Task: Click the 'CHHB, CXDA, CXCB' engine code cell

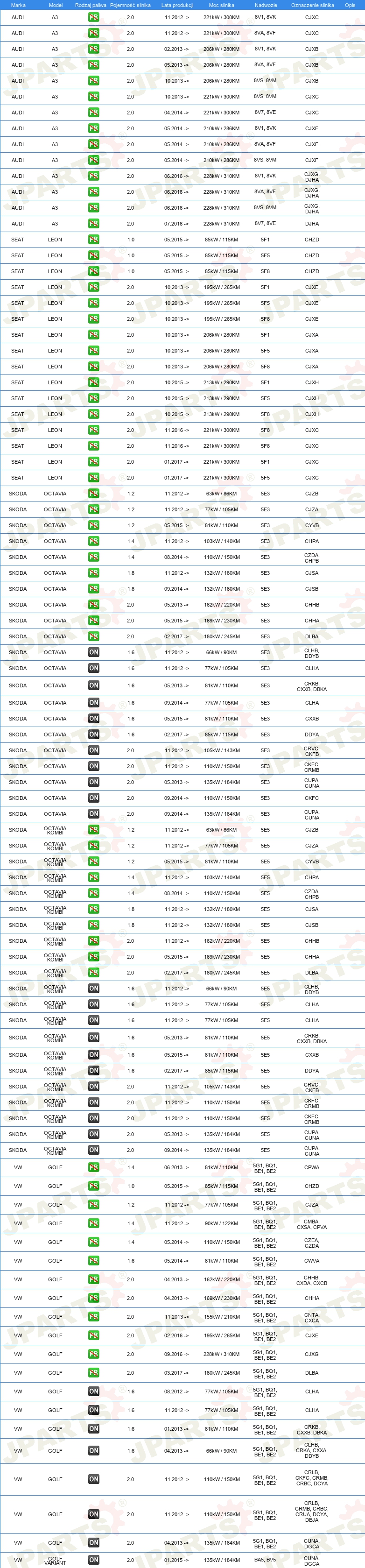Action: click(312, 1279)
